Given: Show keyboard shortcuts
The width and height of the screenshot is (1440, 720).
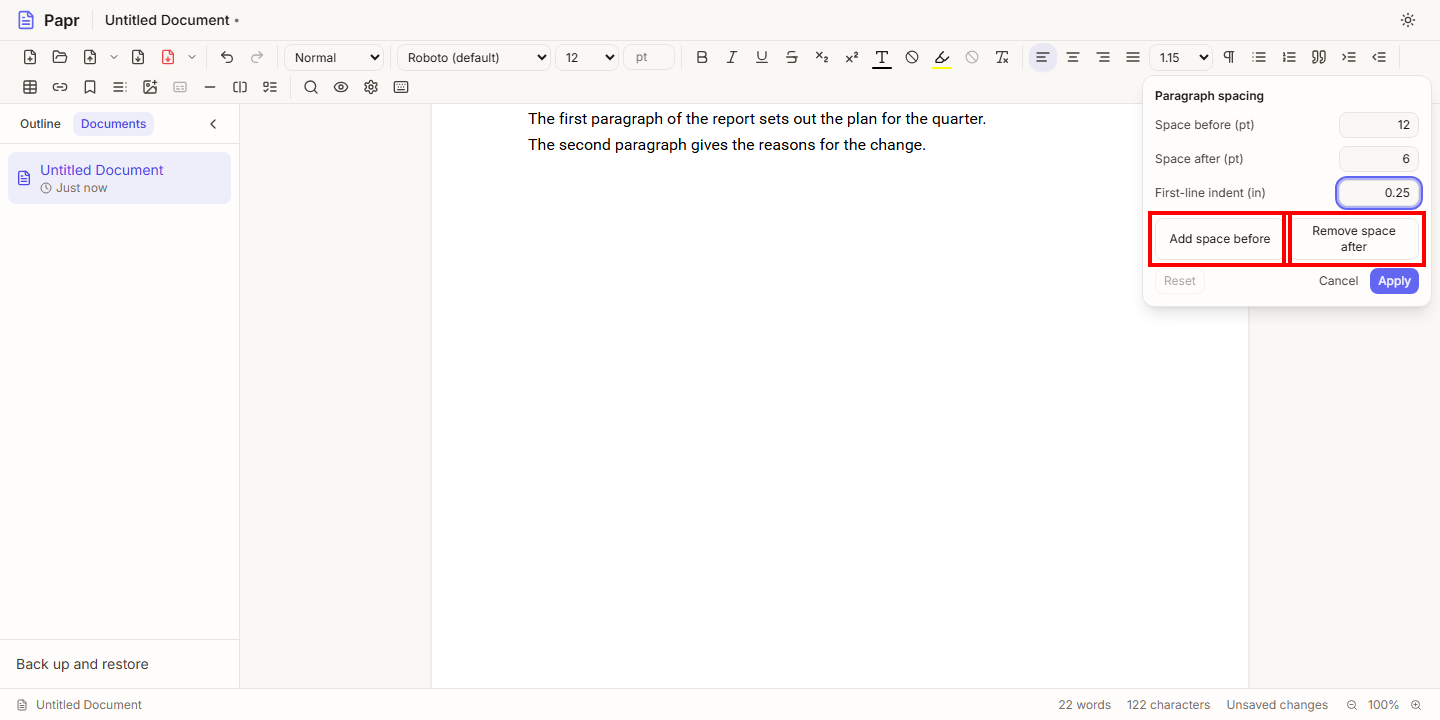Looking at the screenshot, I should pos(401,87).
